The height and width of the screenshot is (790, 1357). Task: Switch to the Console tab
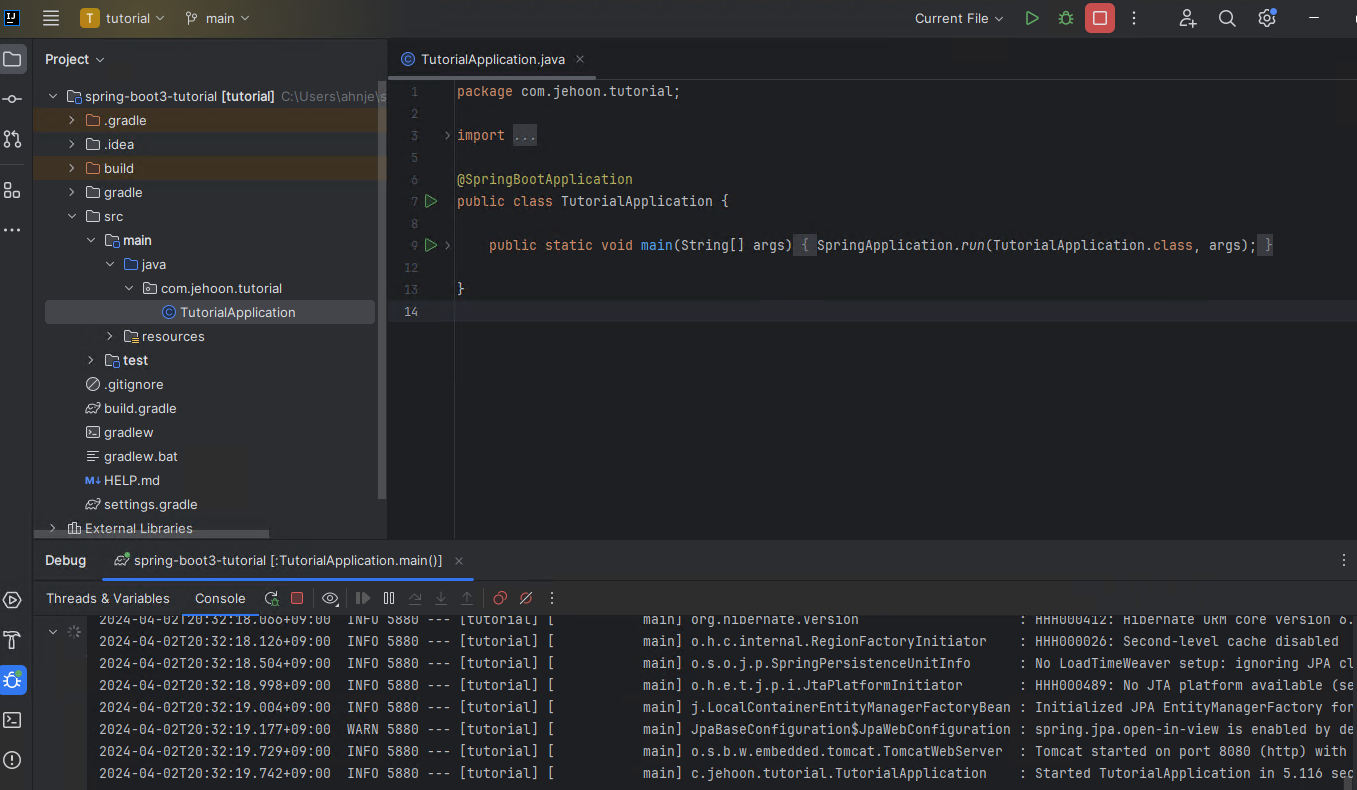click(220, 598)
